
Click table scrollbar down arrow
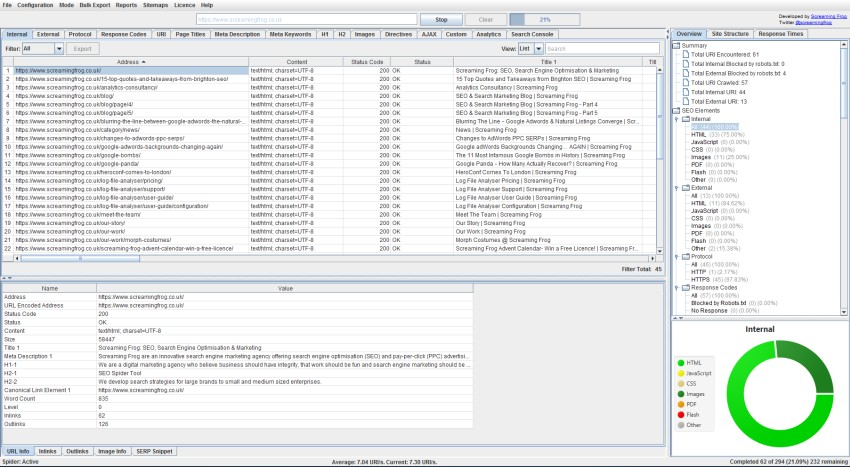pos(660,251)
